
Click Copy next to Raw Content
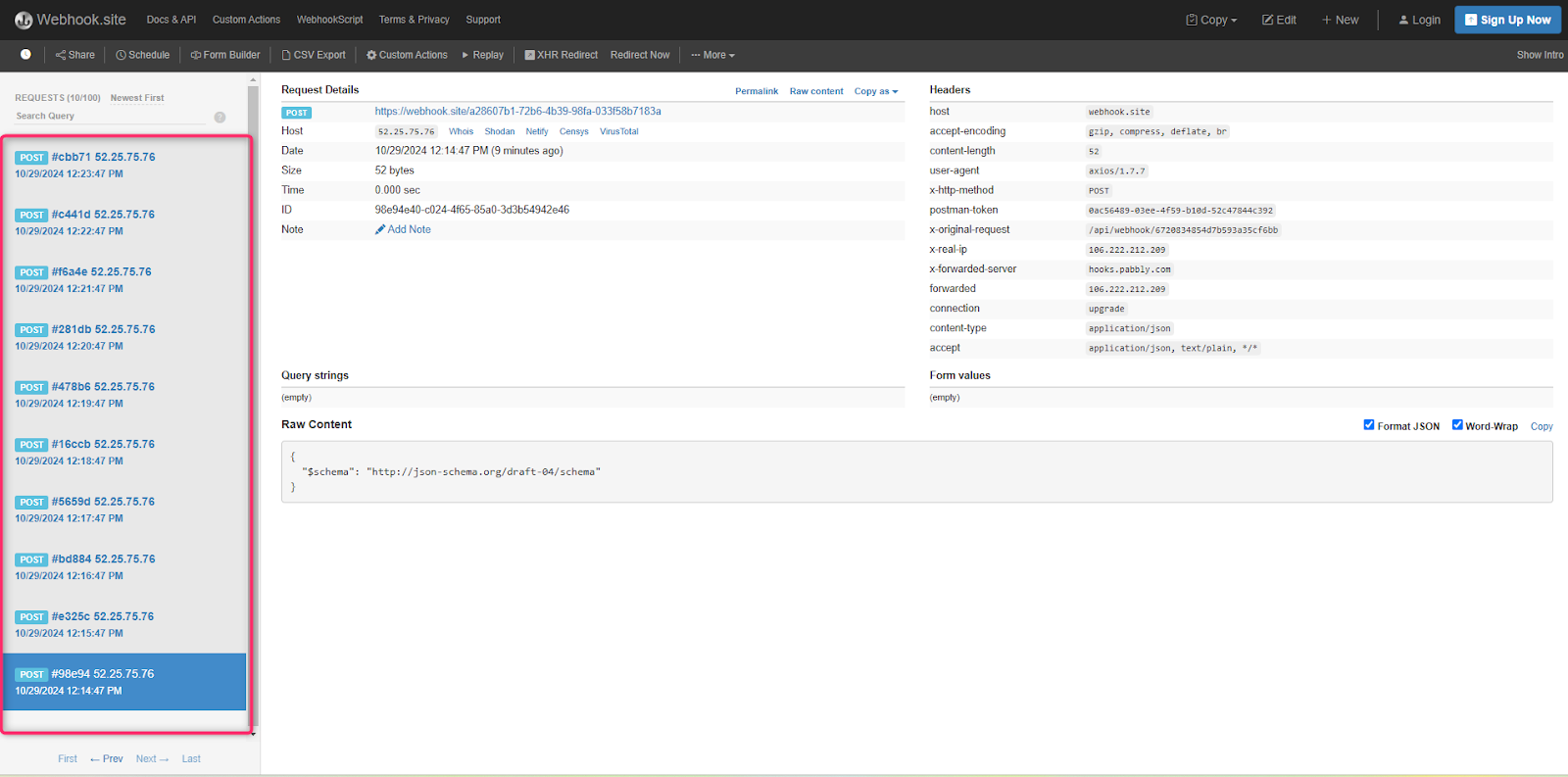pos(1542,426)
